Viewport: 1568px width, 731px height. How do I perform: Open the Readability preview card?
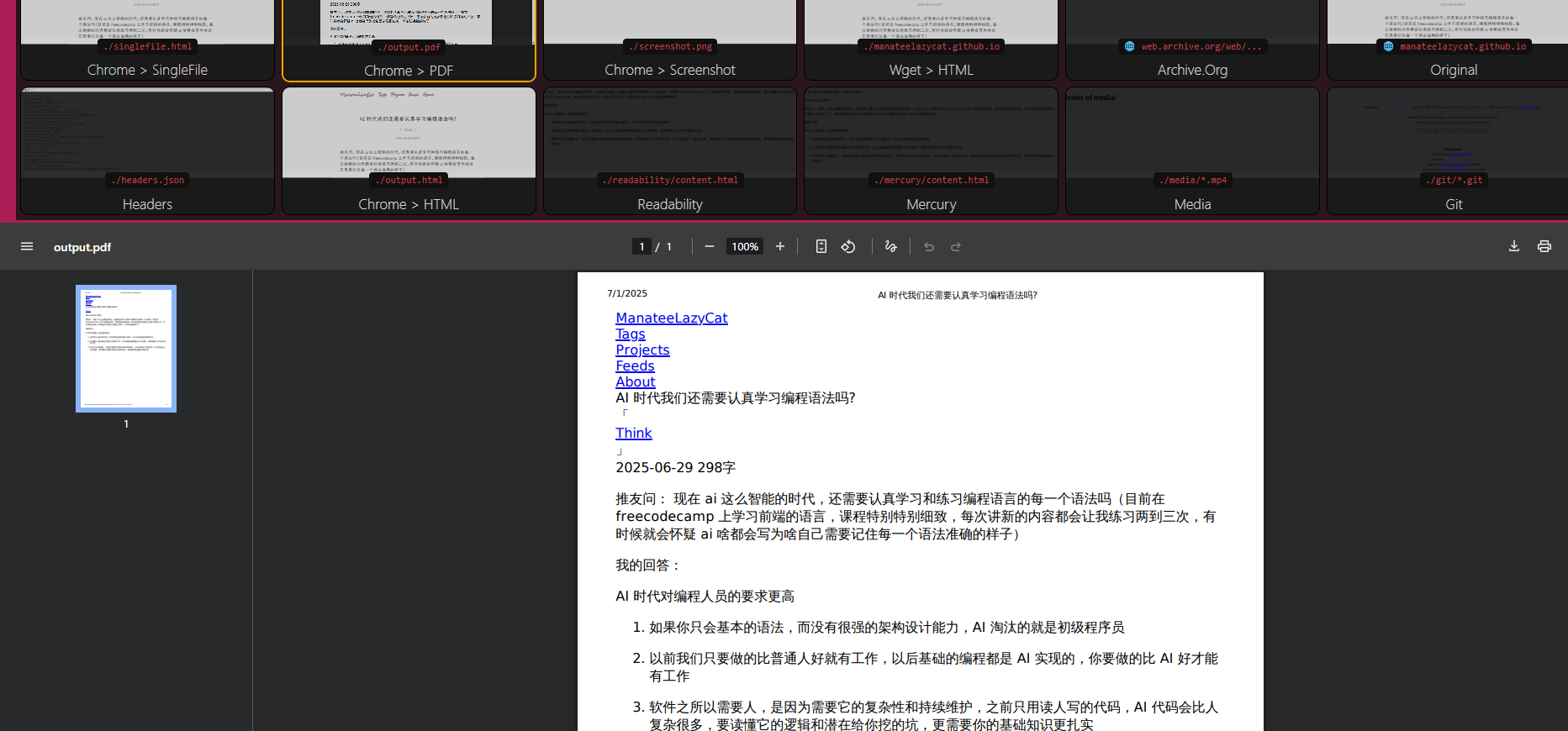coord(670,151)
